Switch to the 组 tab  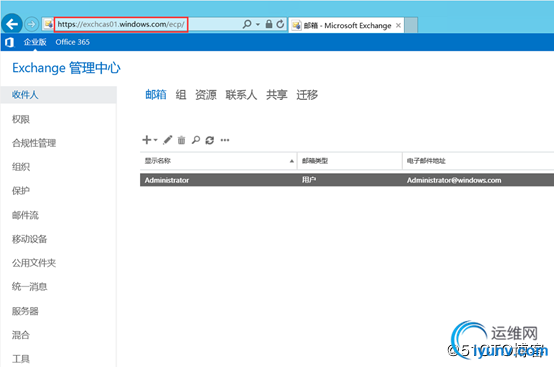pyautogui.click(x=181, y=95)
